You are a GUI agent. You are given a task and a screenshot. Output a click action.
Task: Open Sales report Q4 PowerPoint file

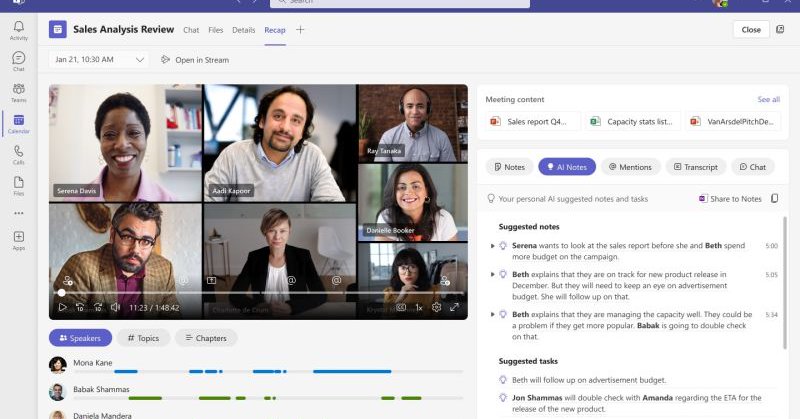tap(533, 121)
